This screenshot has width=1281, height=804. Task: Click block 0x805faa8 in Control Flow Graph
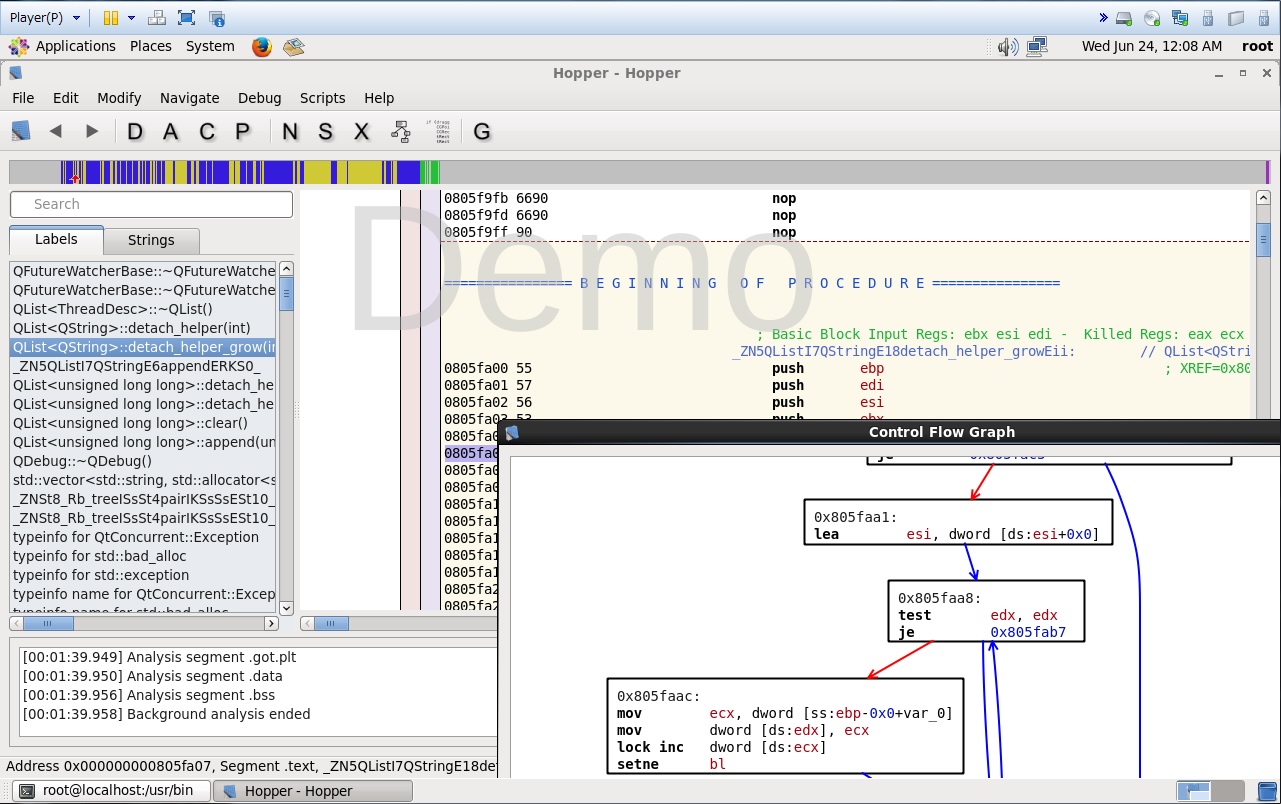[x=986, y=611]
